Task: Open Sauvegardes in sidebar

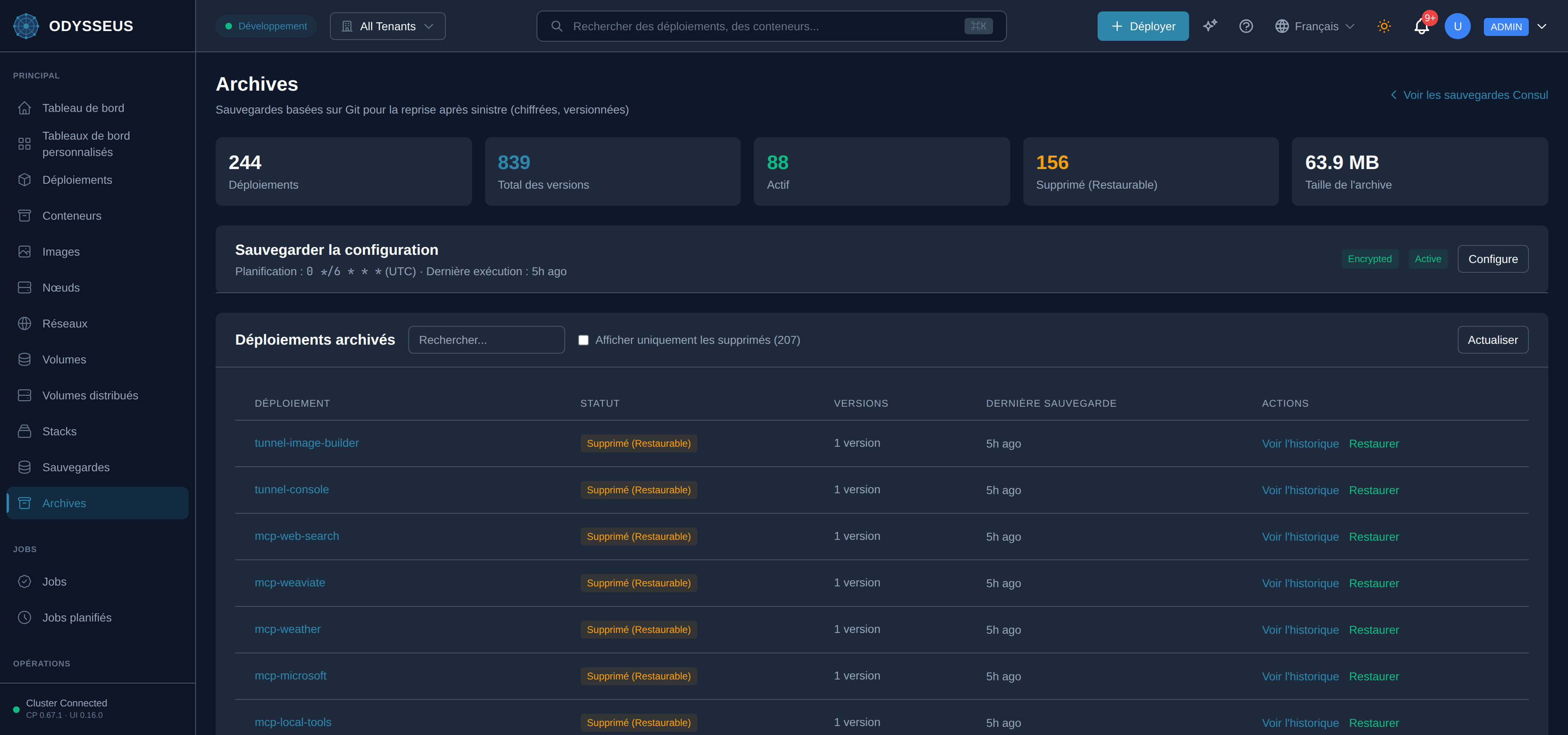Action: pyautogui.click(x=98, y=467)
